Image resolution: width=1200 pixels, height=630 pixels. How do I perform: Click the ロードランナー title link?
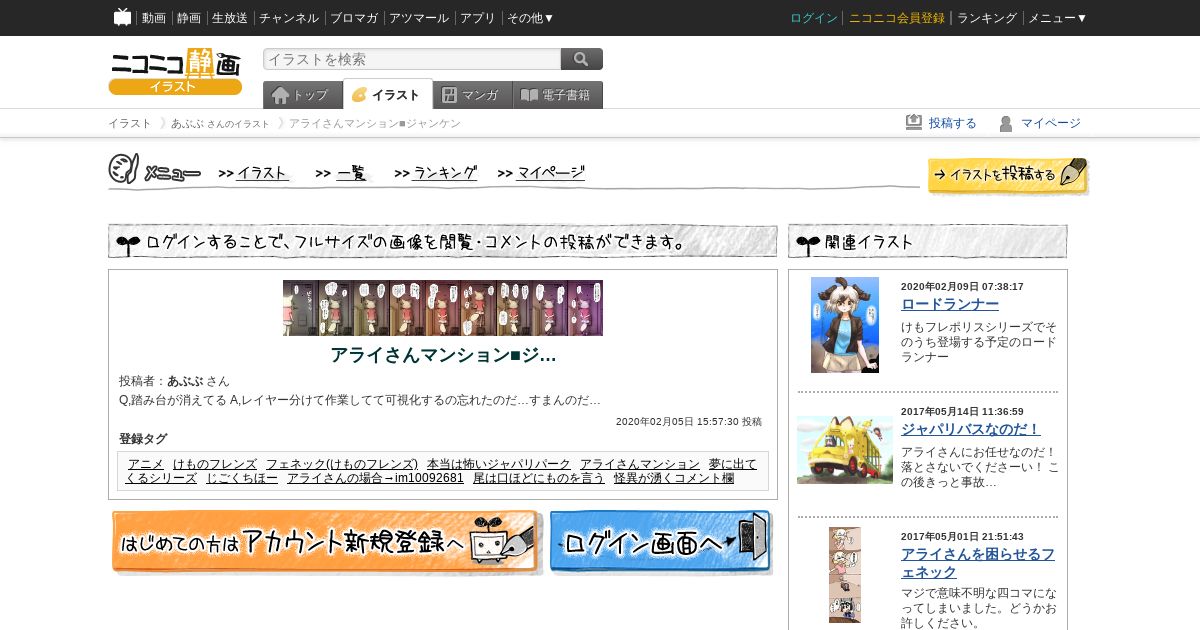pos(950,304)
